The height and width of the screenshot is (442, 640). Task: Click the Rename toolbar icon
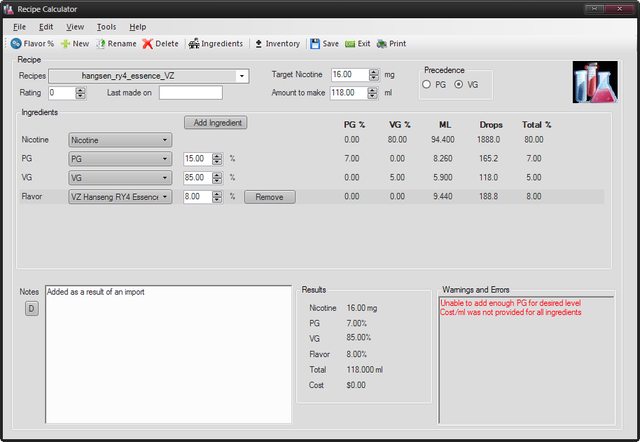pyautogui.click(x=101, y=44)
